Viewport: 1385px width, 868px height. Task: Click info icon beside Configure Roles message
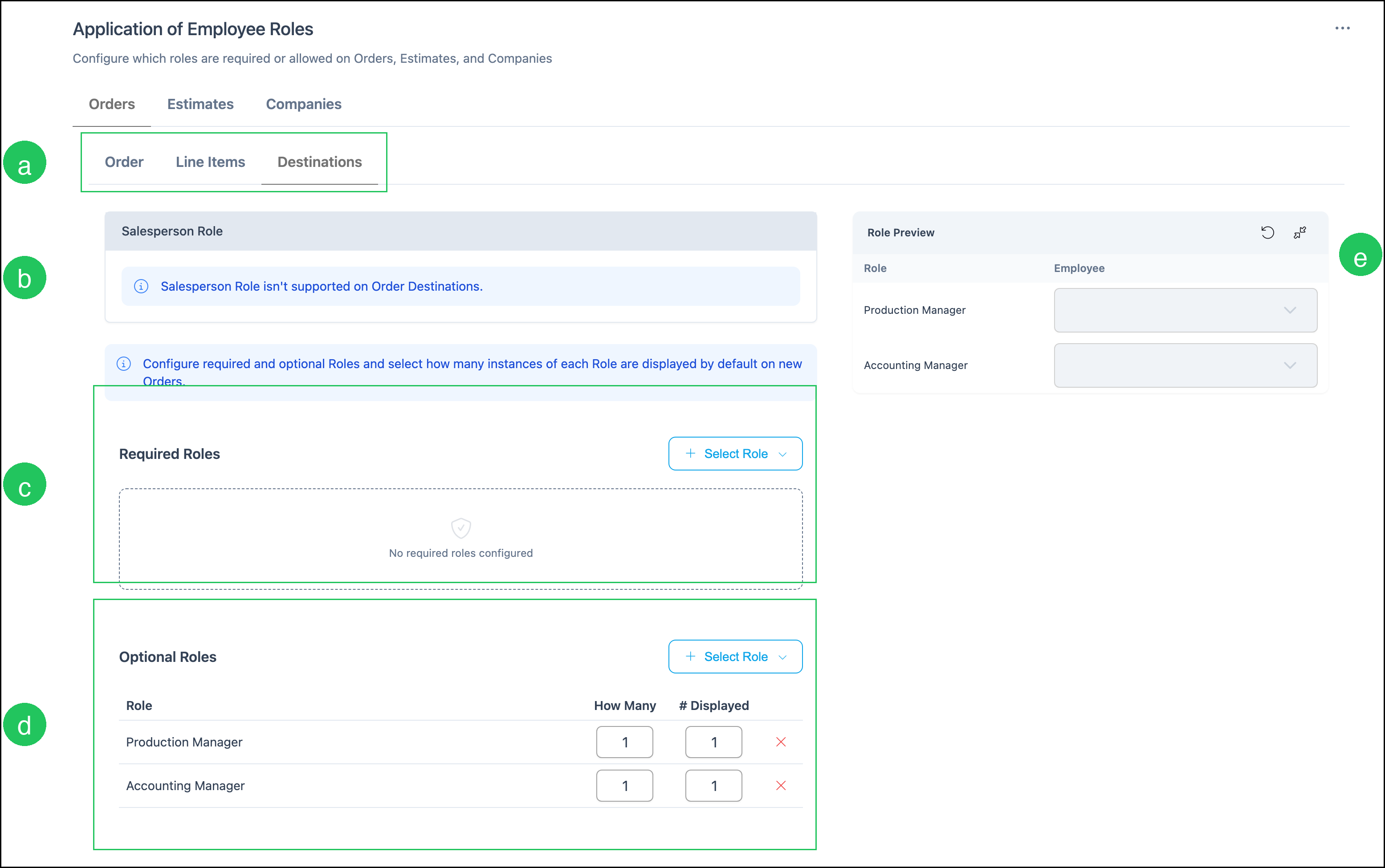(x=123, y=364)
